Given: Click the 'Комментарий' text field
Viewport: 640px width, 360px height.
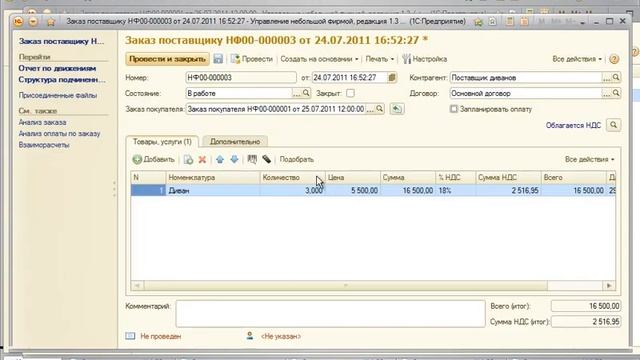Looking at the screenshot, I should (x=330, y=313).
